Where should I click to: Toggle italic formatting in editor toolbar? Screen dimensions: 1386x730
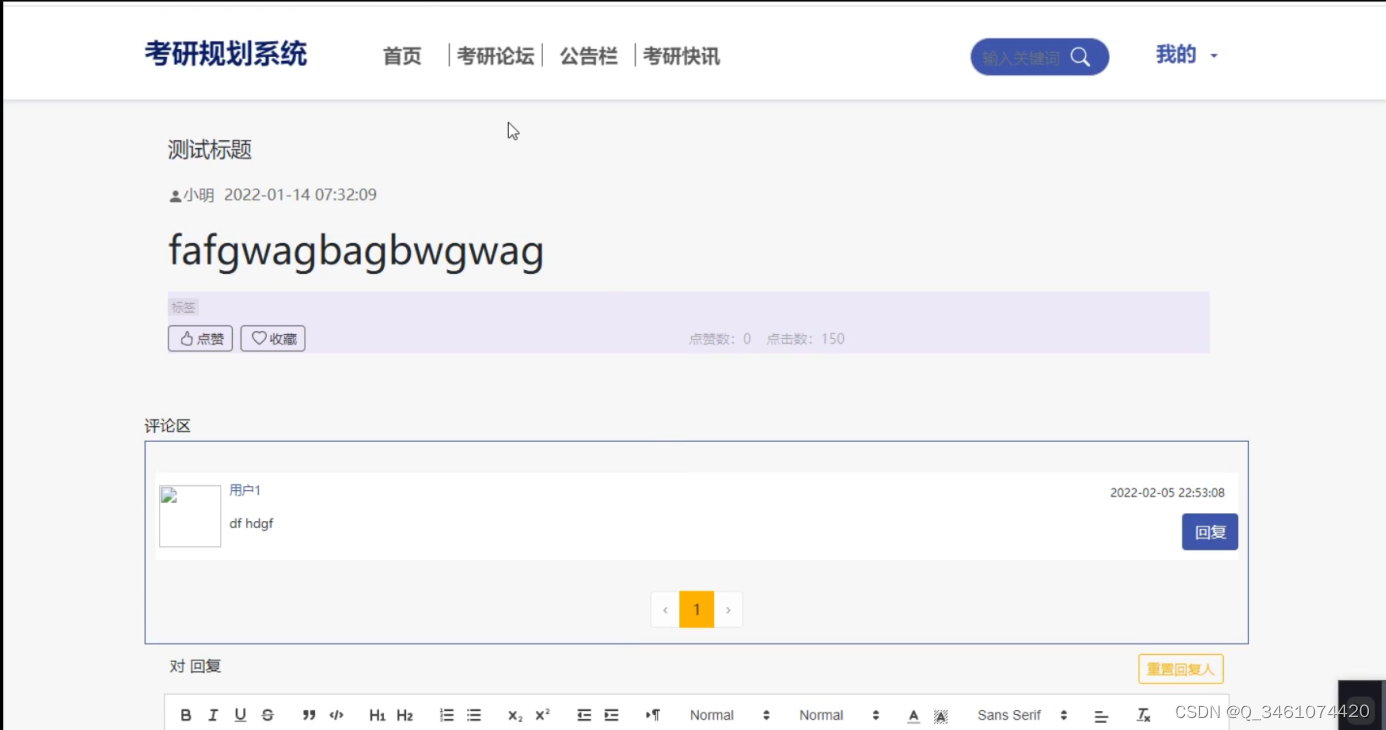[x=213, y=715]
